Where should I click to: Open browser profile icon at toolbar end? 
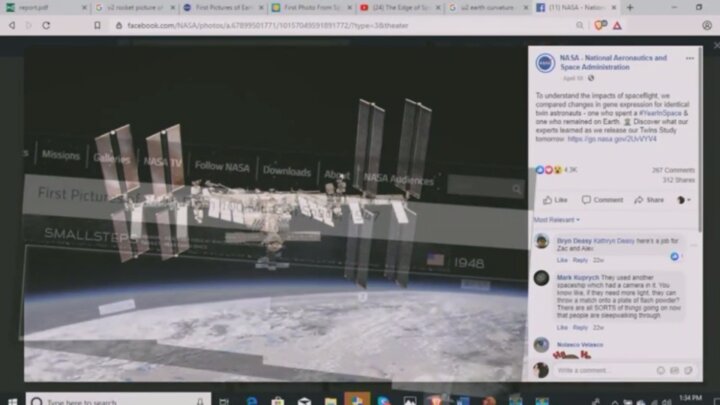(x=707, y=25)
